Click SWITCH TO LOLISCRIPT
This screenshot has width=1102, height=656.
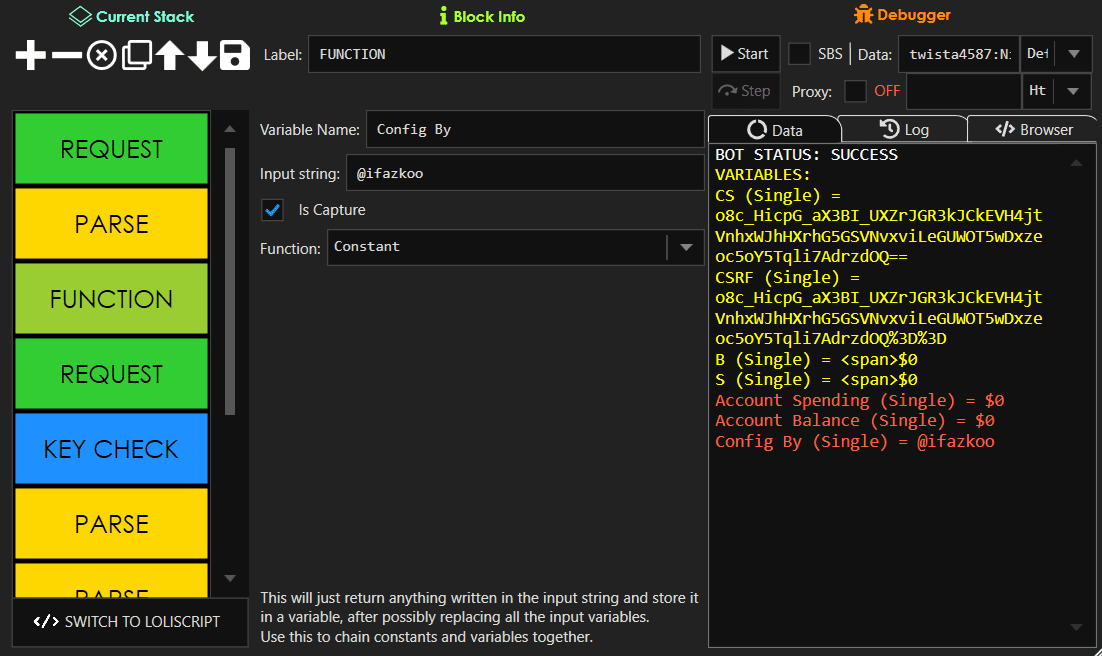point(129,621)
